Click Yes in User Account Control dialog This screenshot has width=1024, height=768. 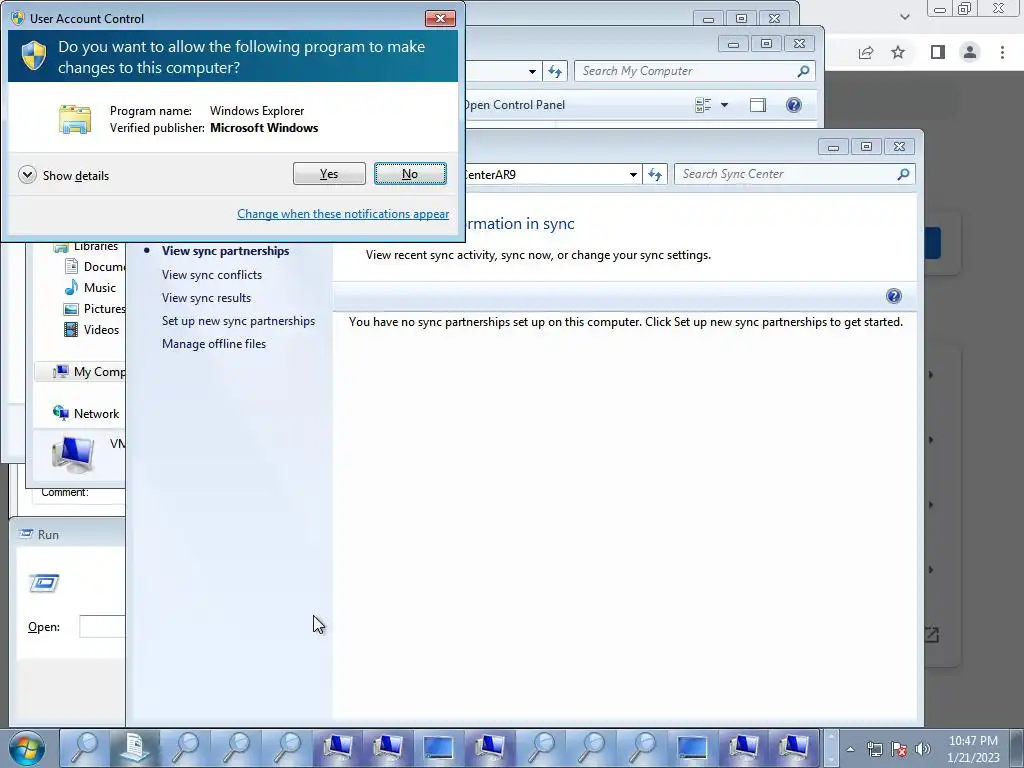pos(329,174)
